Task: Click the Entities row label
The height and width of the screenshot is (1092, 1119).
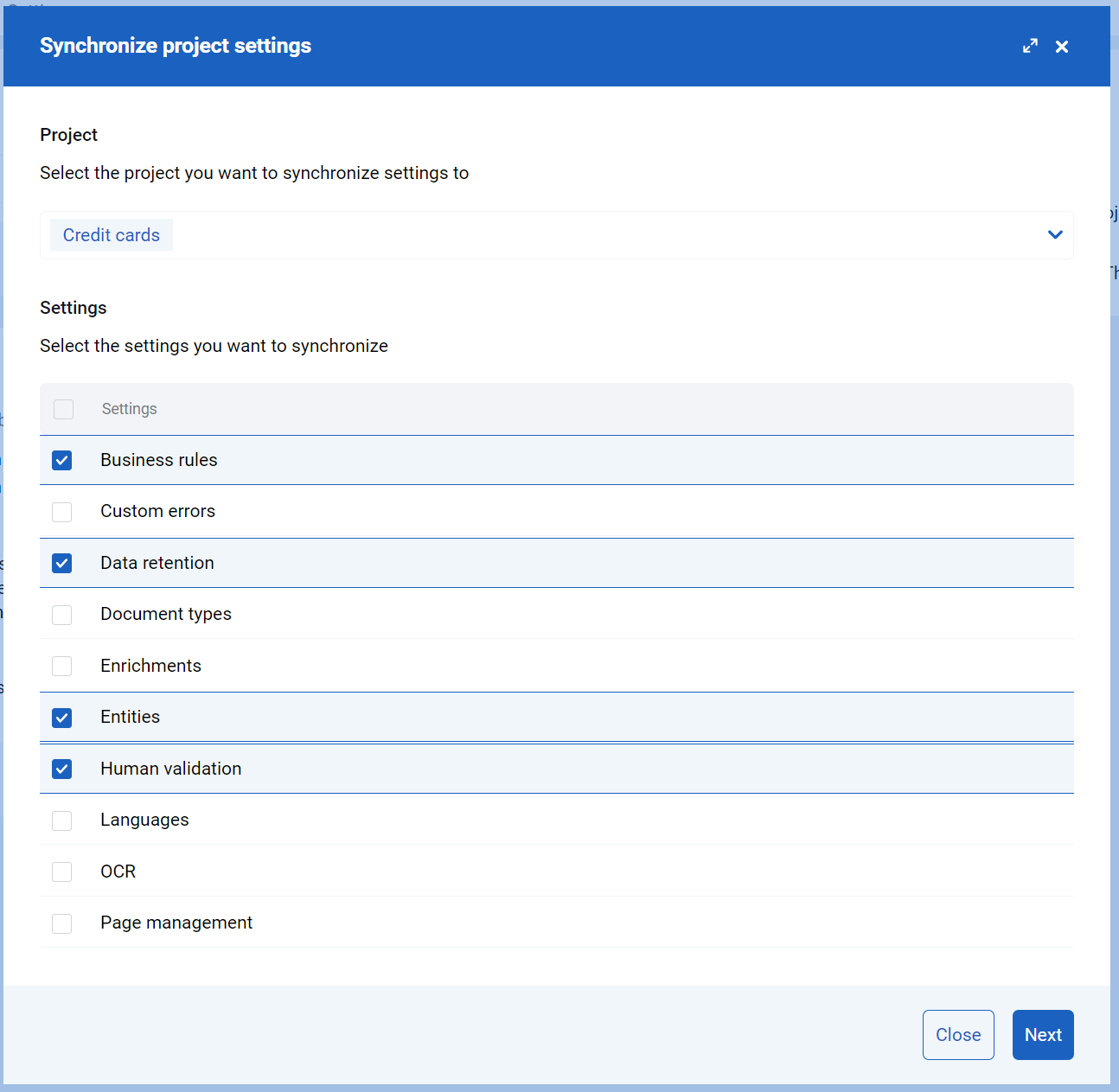Action: (x=130, y=717)
